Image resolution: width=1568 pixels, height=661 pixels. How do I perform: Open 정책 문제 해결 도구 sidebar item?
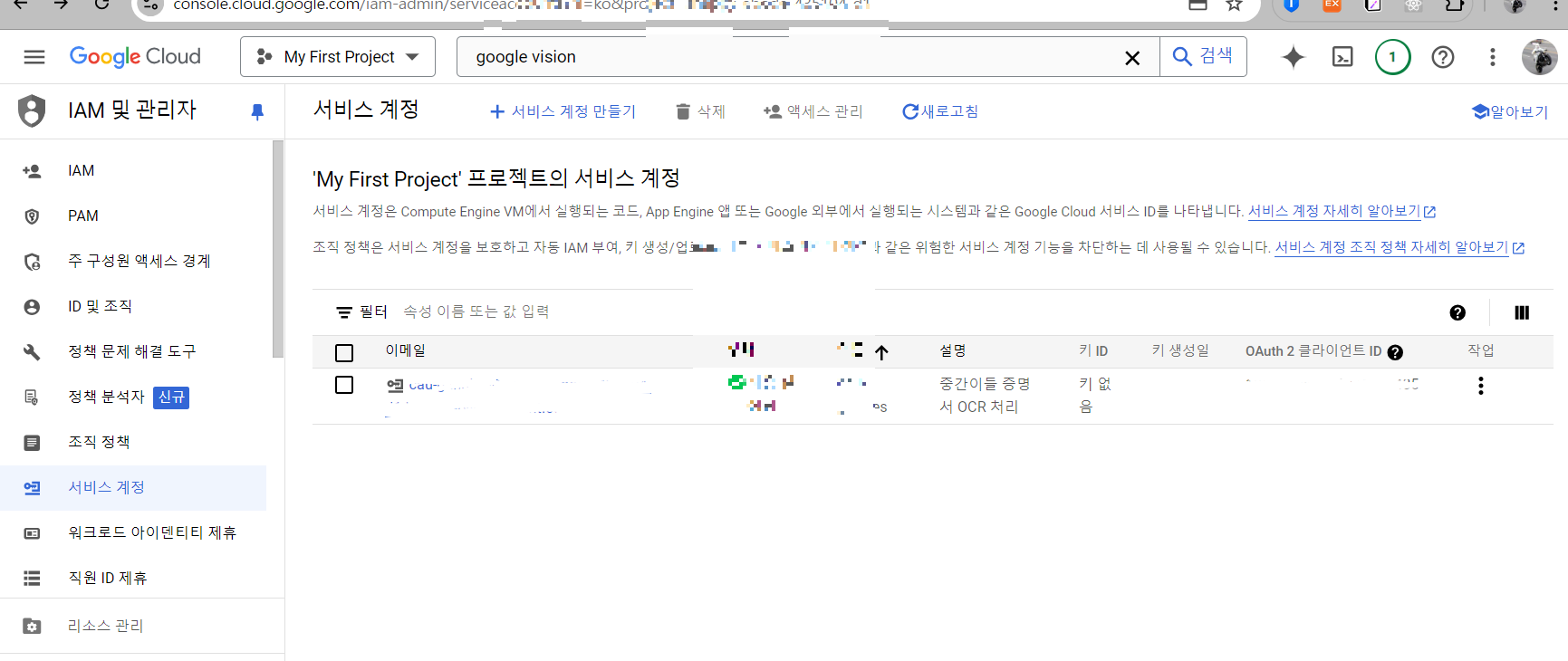coord(134,351)
